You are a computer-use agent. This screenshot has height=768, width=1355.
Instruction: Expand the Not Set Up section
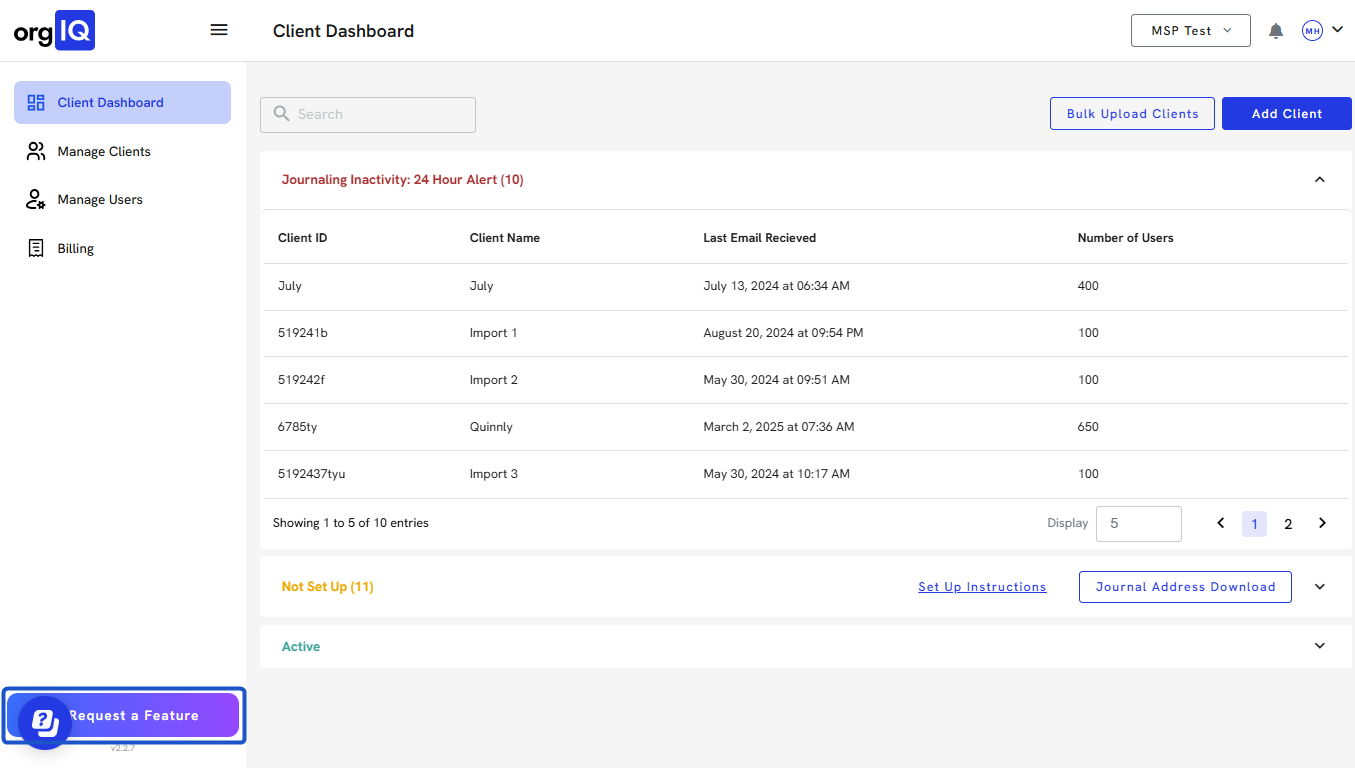click(1319, 587)
